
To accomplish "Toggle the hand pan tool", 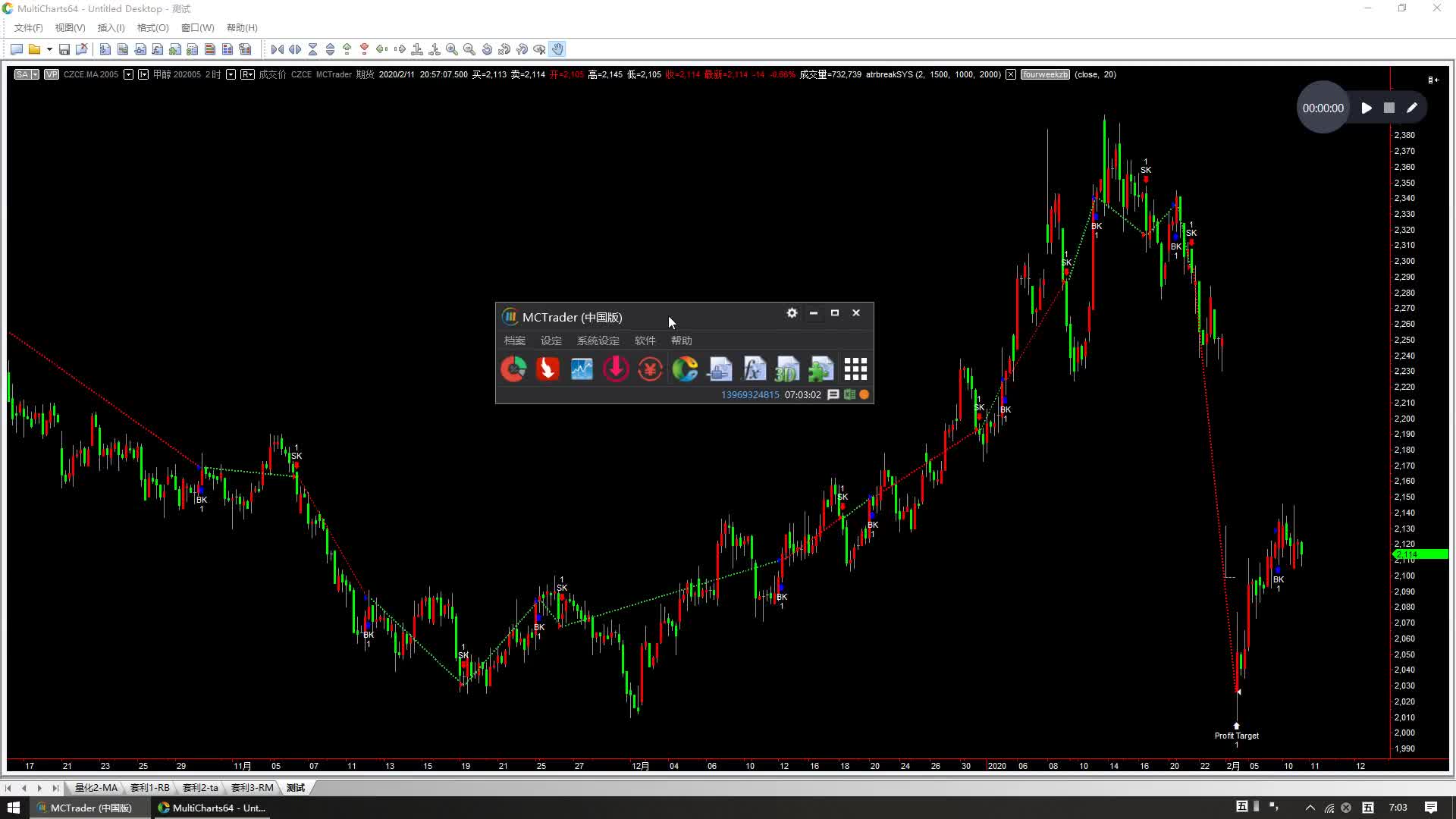I will (557, 49).
